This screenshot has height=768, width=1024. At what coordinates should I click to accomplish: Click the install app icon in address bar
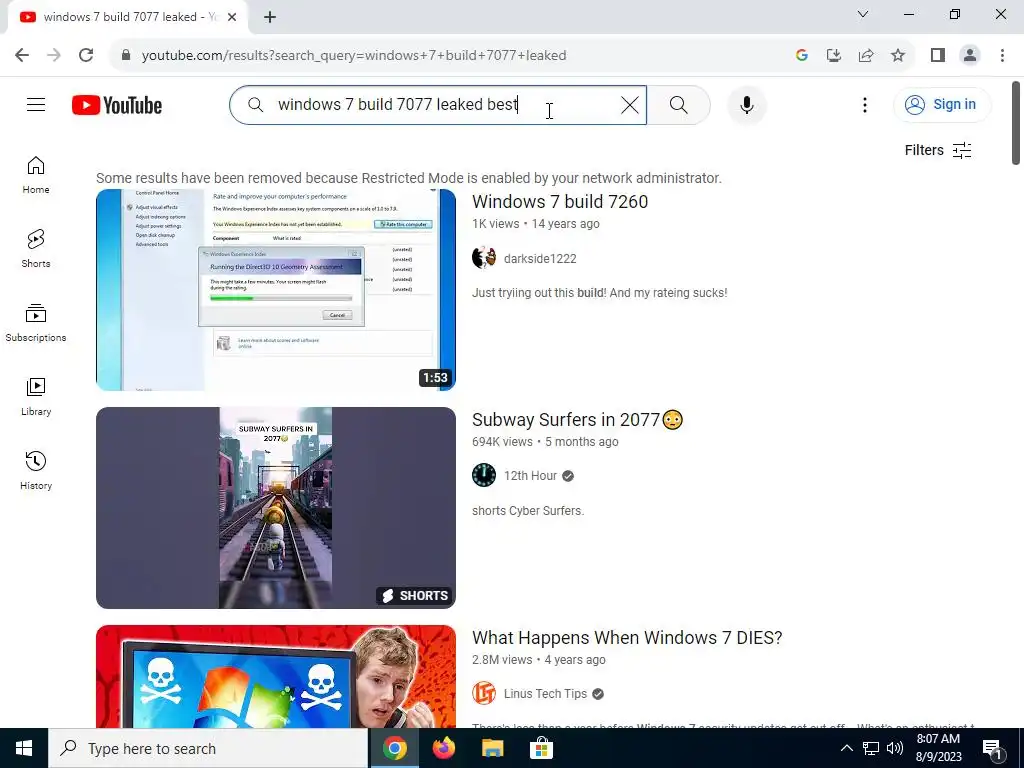pos(834,55)
